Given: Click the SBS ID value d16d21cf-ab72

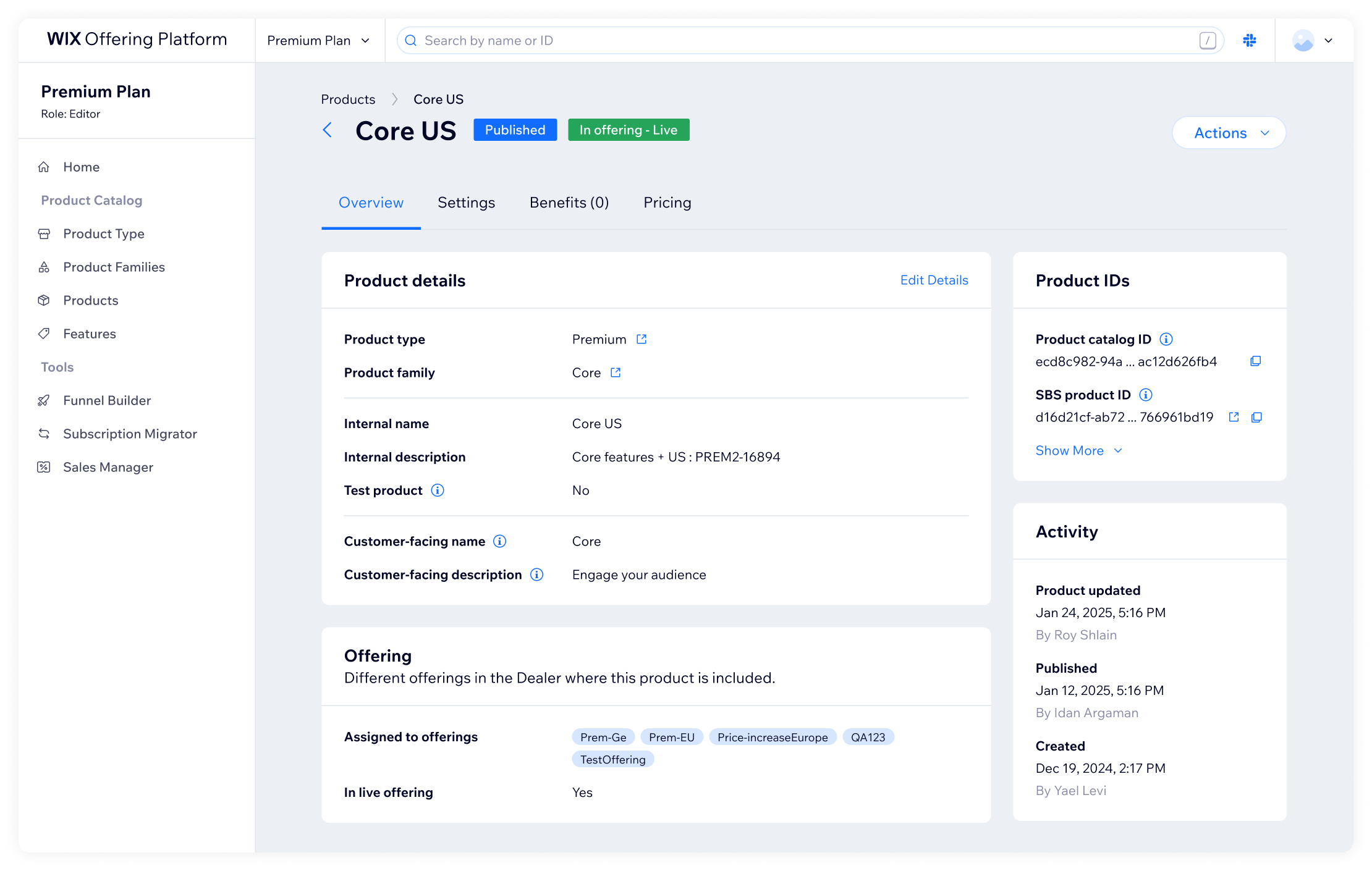Looking at the screenshot, I should click(1124, 417).
